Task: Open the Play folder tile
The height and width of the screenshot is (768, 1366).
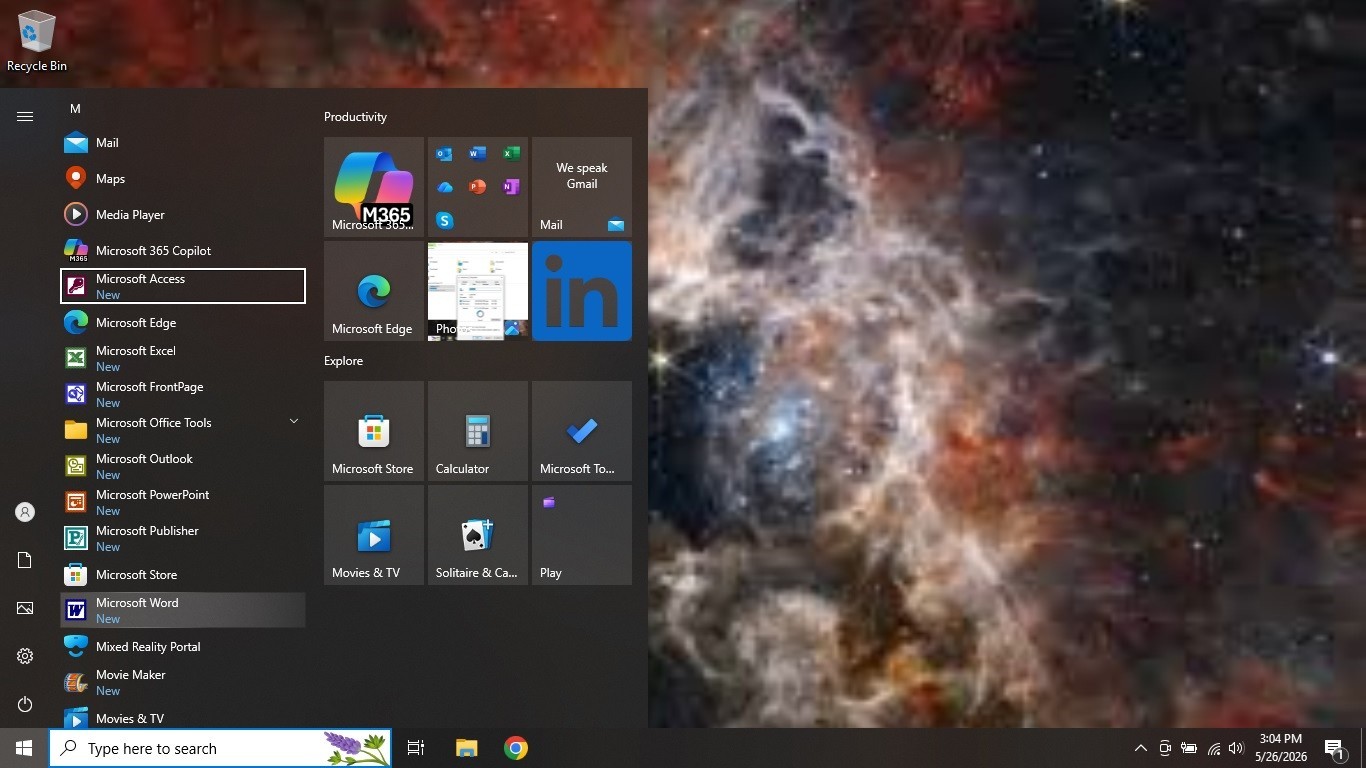Action: pos(582,535)
